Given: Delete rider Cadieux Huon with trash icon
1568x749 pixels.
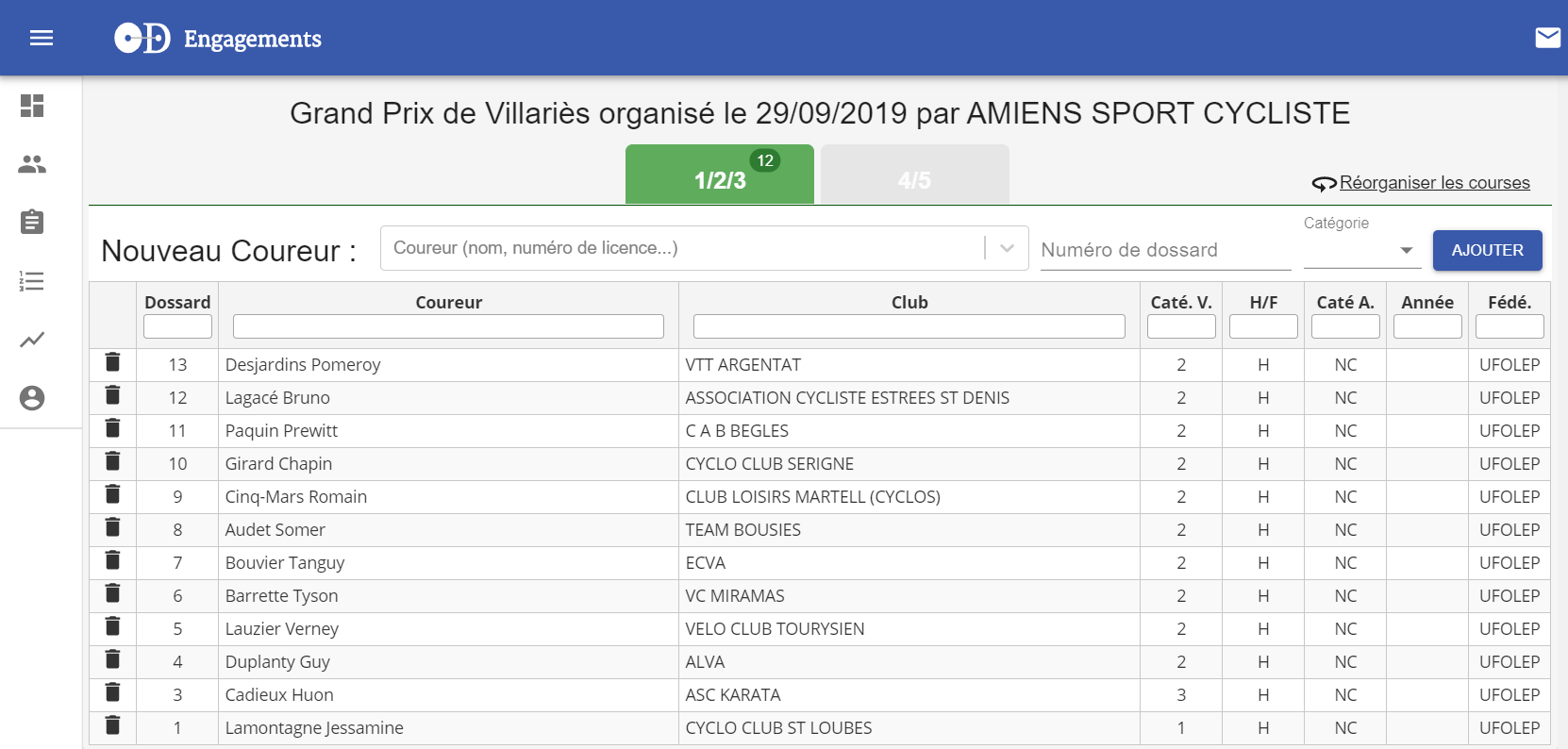Looking at the screenshot, I should tap(112, 692).
